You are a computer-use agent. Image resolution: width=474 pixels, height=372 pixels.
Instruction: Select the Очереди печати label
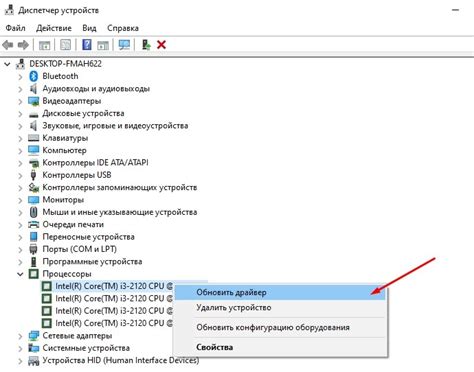tap(73, 224)
